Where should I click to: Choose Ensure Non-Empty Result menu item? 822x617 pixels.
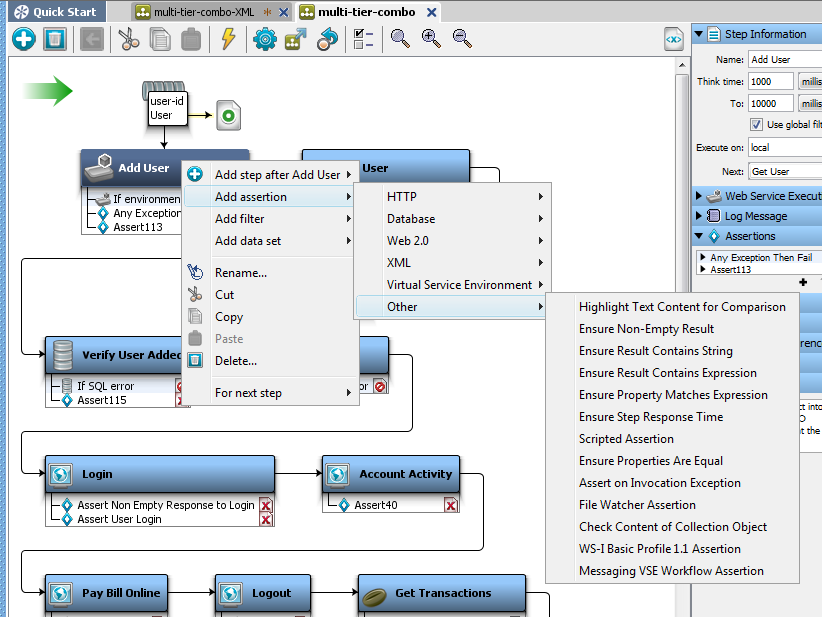pos(646,329)
